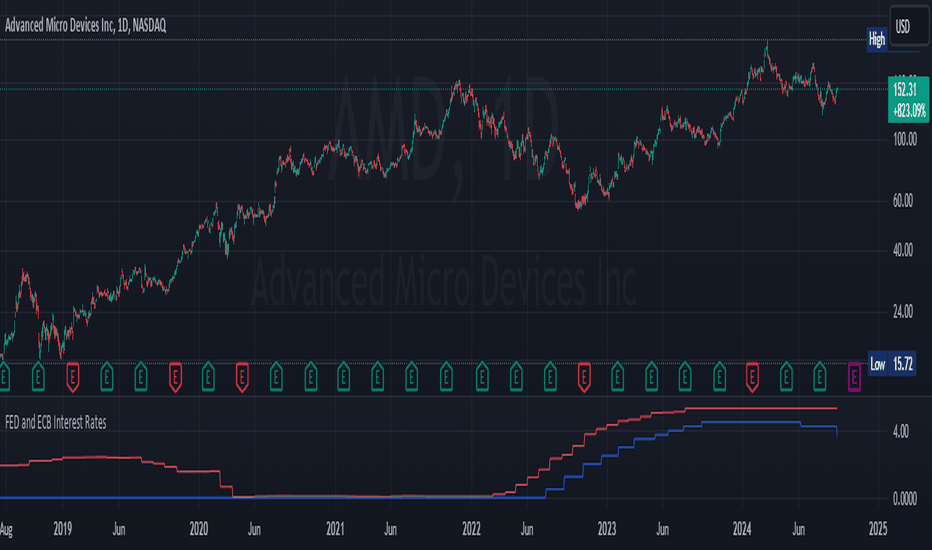Open the red earnings marker for April 2020

(242, 376)
